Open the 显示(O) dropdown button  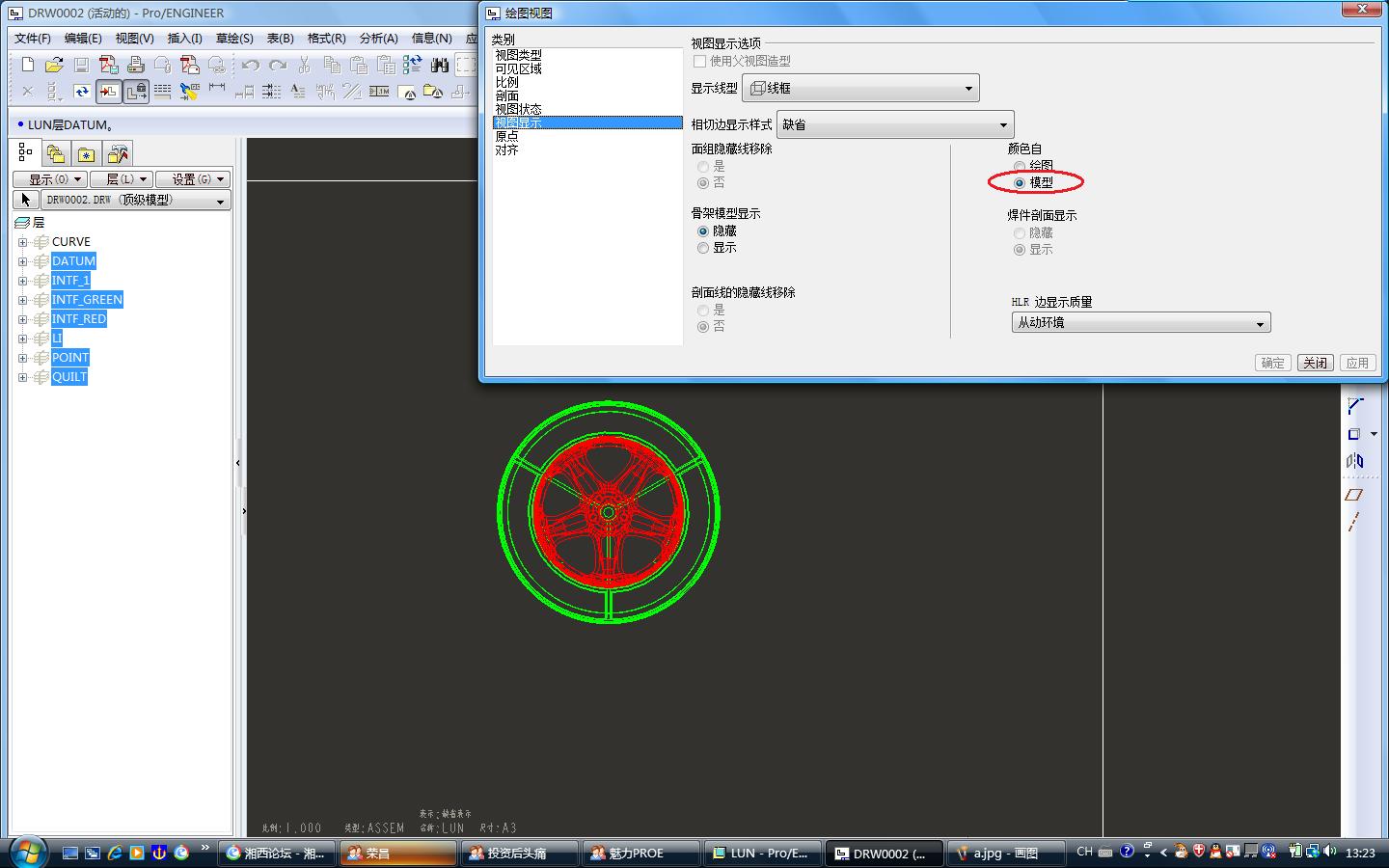point(50,179)
